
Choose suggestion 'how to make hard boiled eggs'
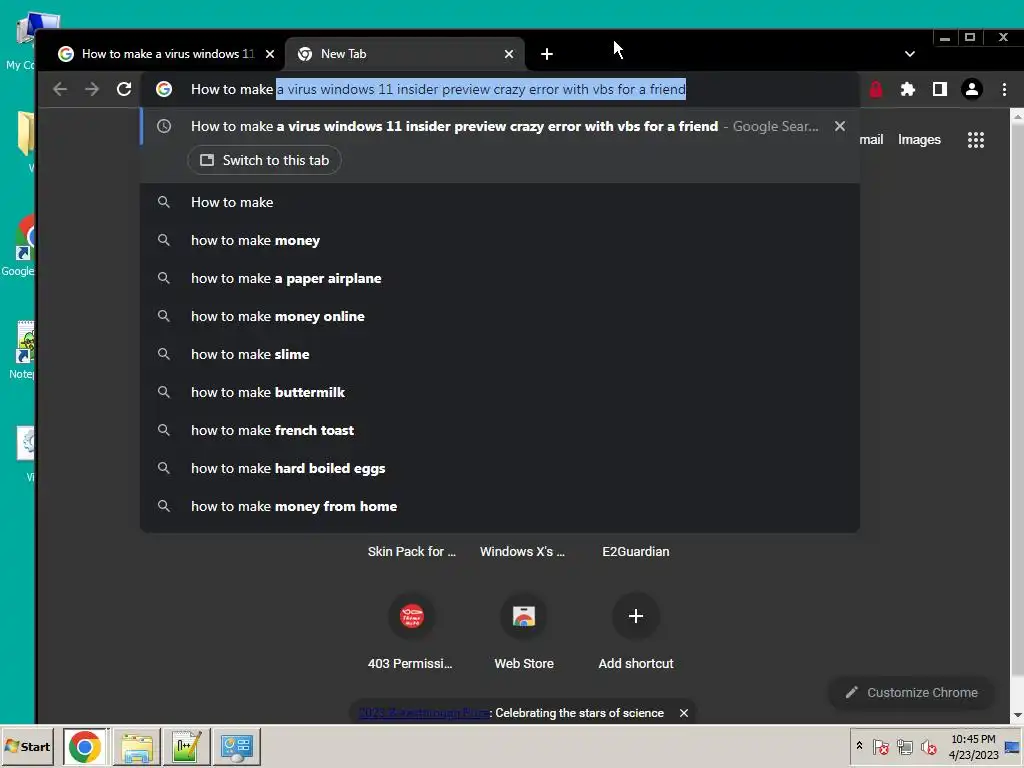tap(500, 468)
